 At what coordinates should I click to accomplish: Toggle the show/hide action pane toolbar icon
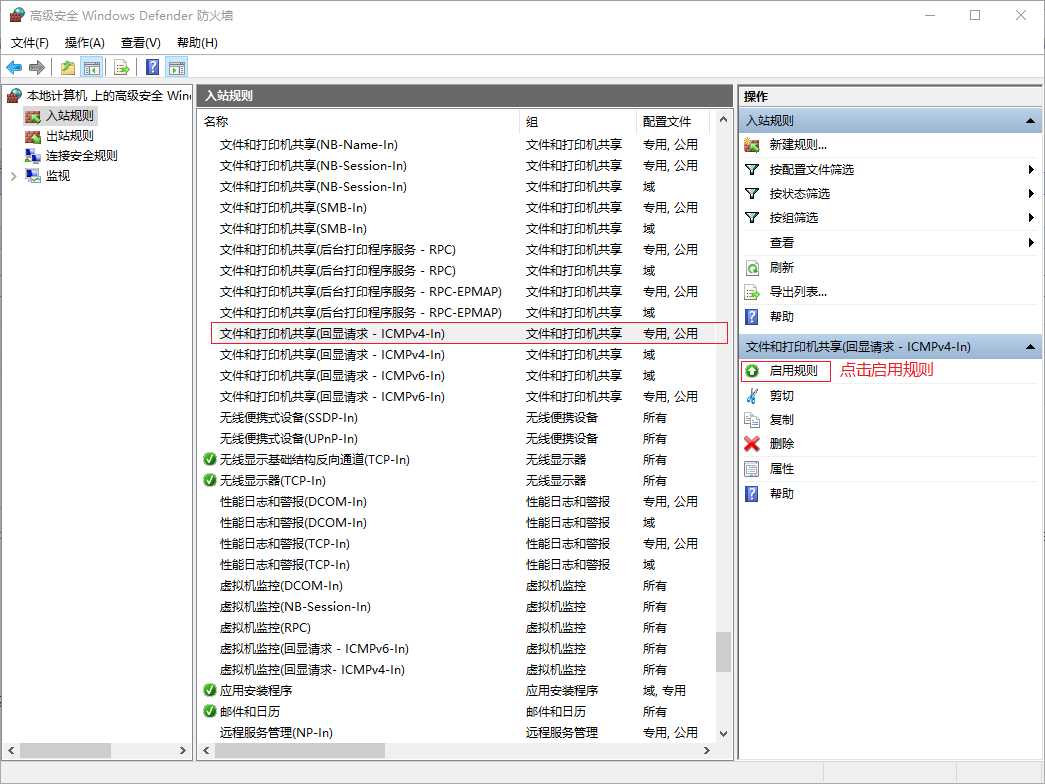click(x=177, y=67)
